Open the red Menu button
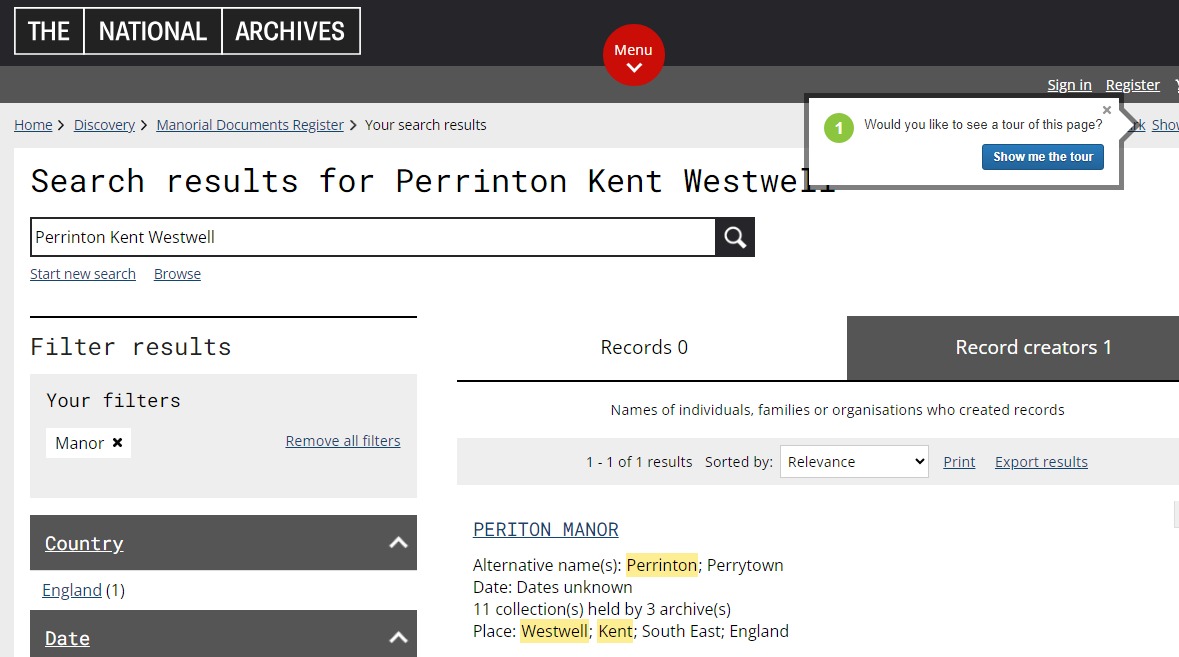The width and height of the screenshot is (1179, 657). [633, 55]
